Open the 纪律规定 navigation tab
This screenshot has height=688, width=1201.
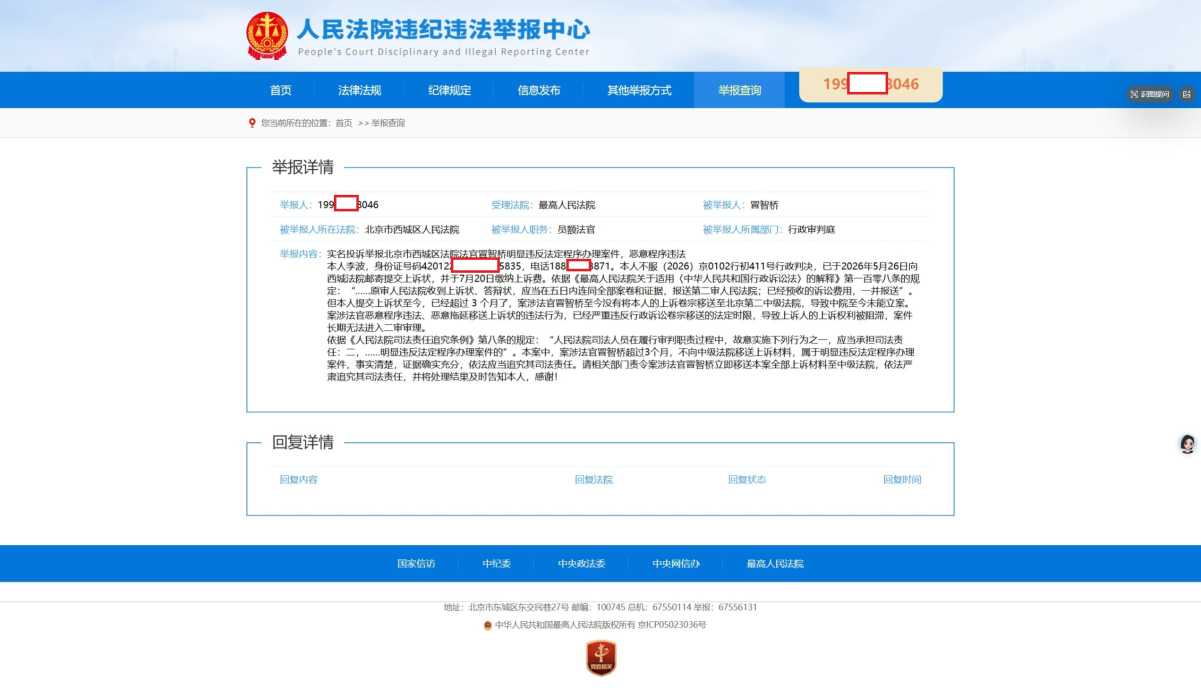tap(449, 90)
